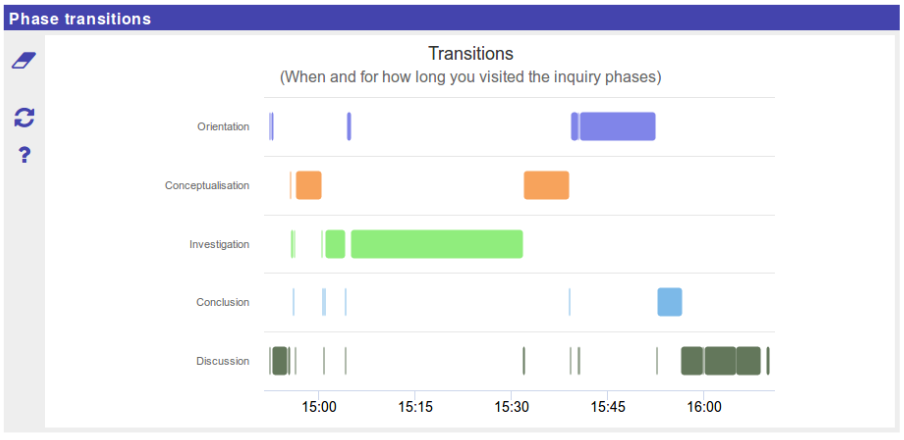Click the Orientation row label
904x440 pixels.
click(223, 127)
